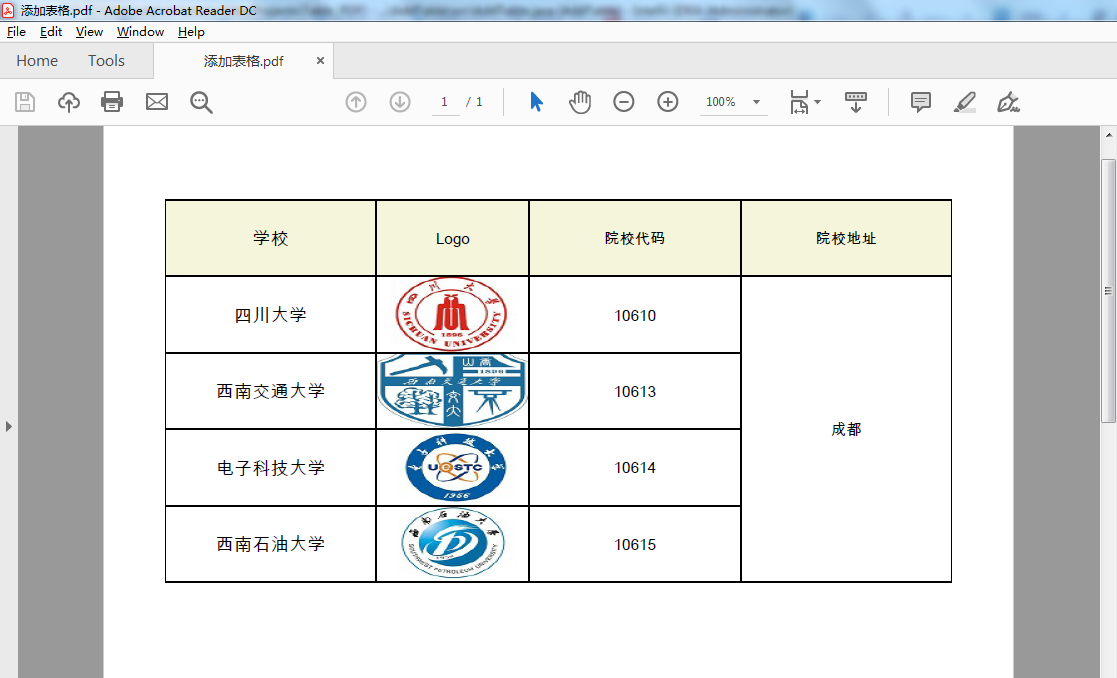
Task: Click the upload to cloud icon
Action: (x=68, y=102)
